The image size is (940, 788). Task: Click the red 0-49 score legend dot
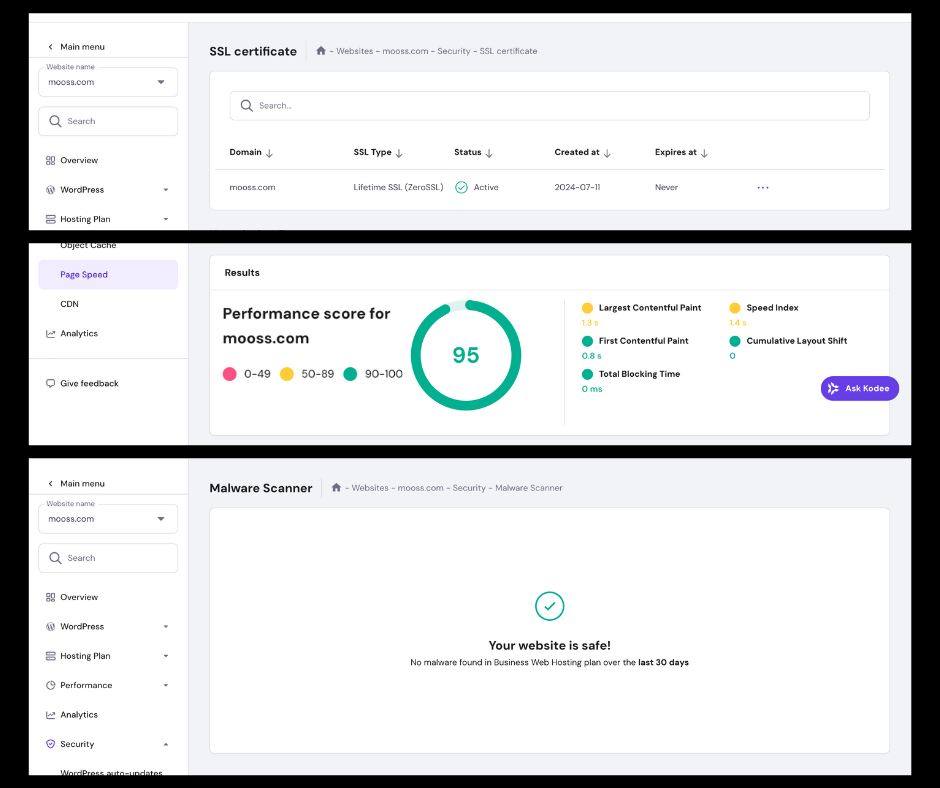pyautogui.click(x=230, y=374)
